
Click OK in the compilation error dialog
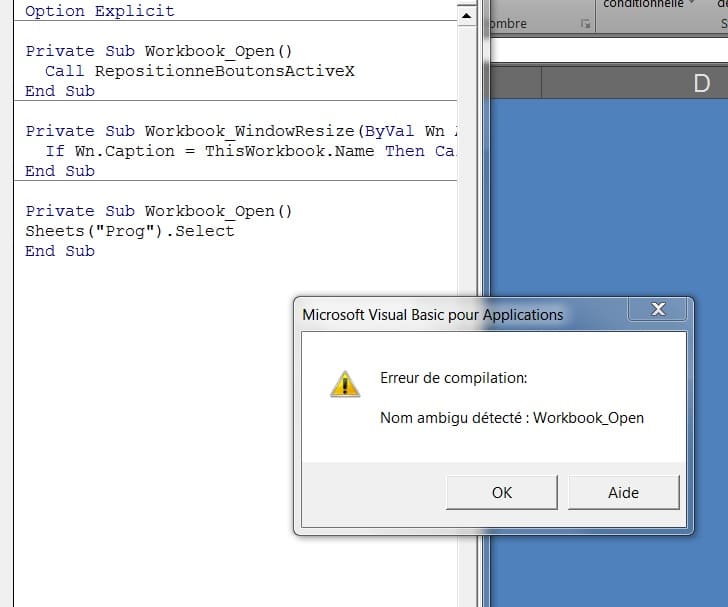point(501,492)
